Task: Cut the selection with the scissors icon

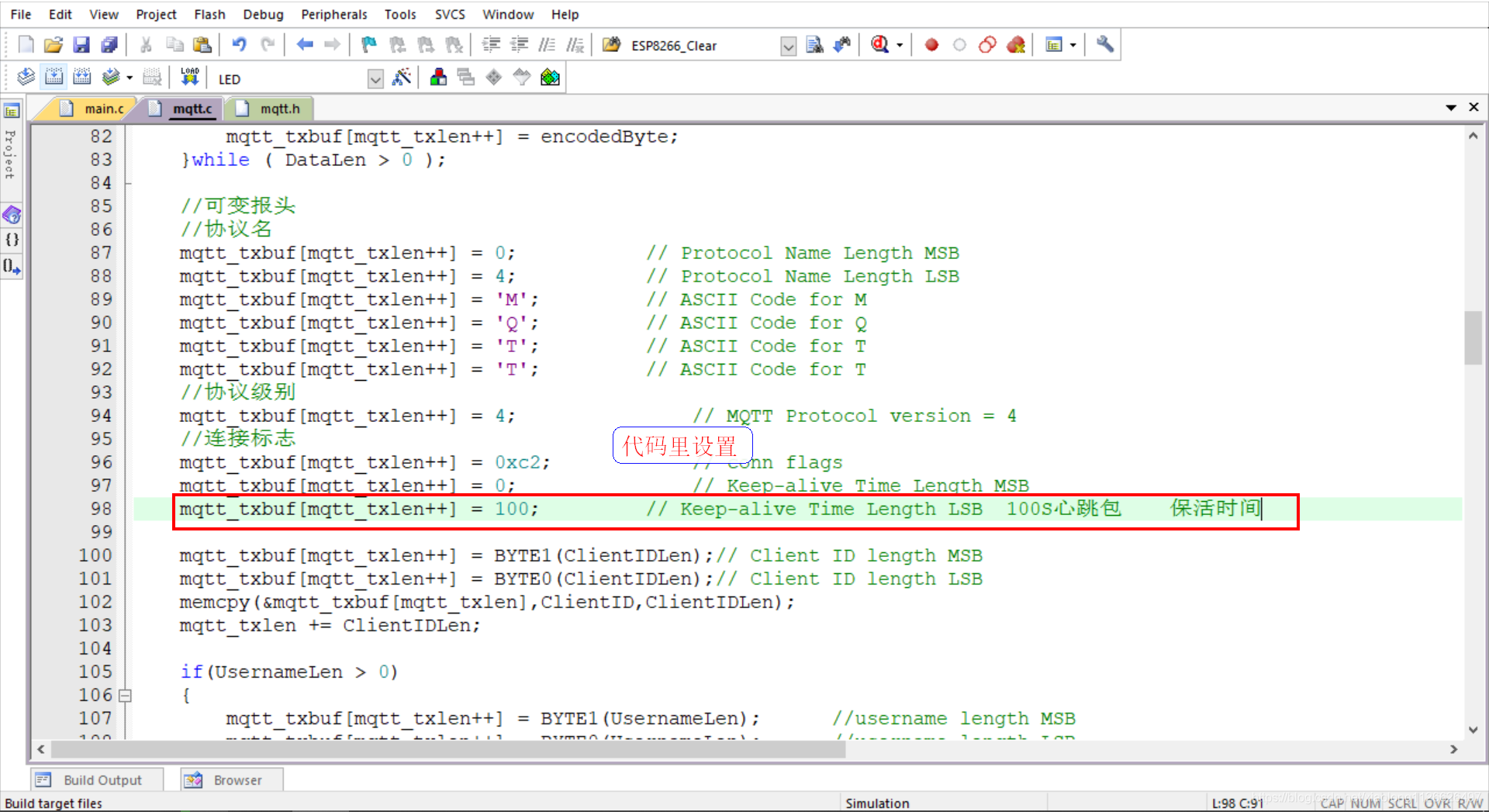Action: tap(146, 45)
